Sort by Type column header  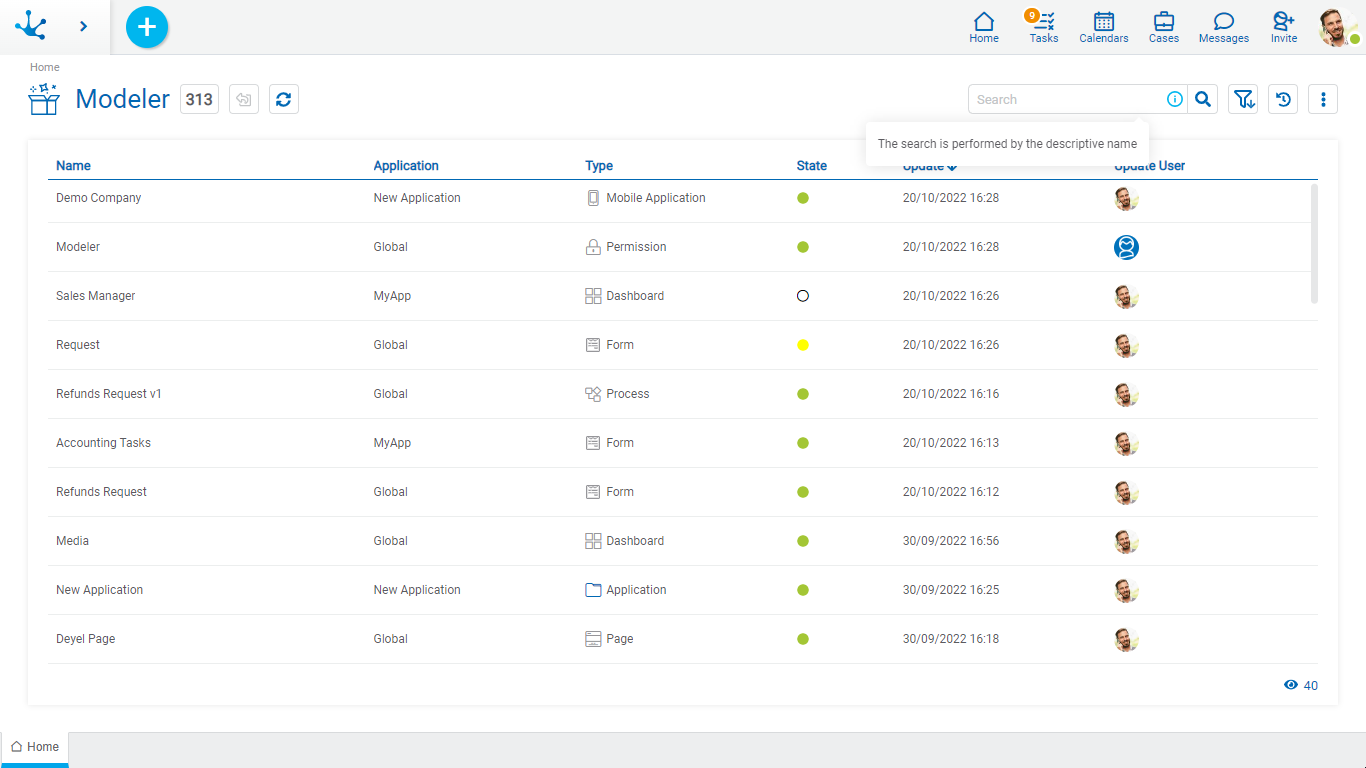(599, 166)
